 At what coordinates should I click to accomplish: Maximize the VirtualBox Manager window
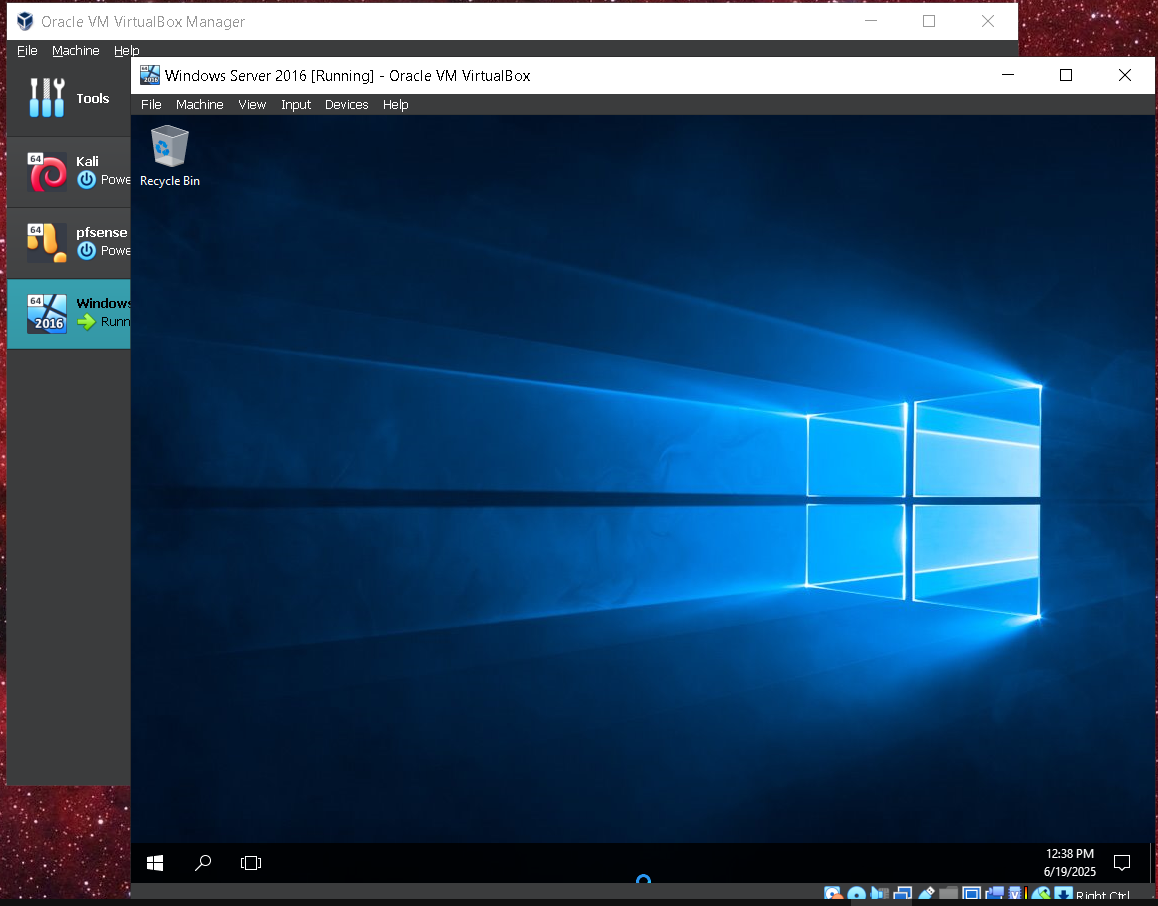point(929,21)
